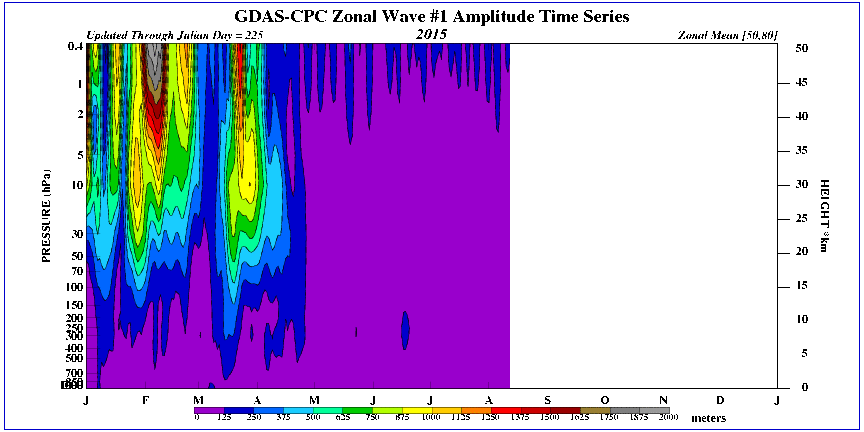
Task: Click the chart title 'GDAS-CPC Zonal Wave #1 Amplitude Time Series'
Action: tap(431, 18)
